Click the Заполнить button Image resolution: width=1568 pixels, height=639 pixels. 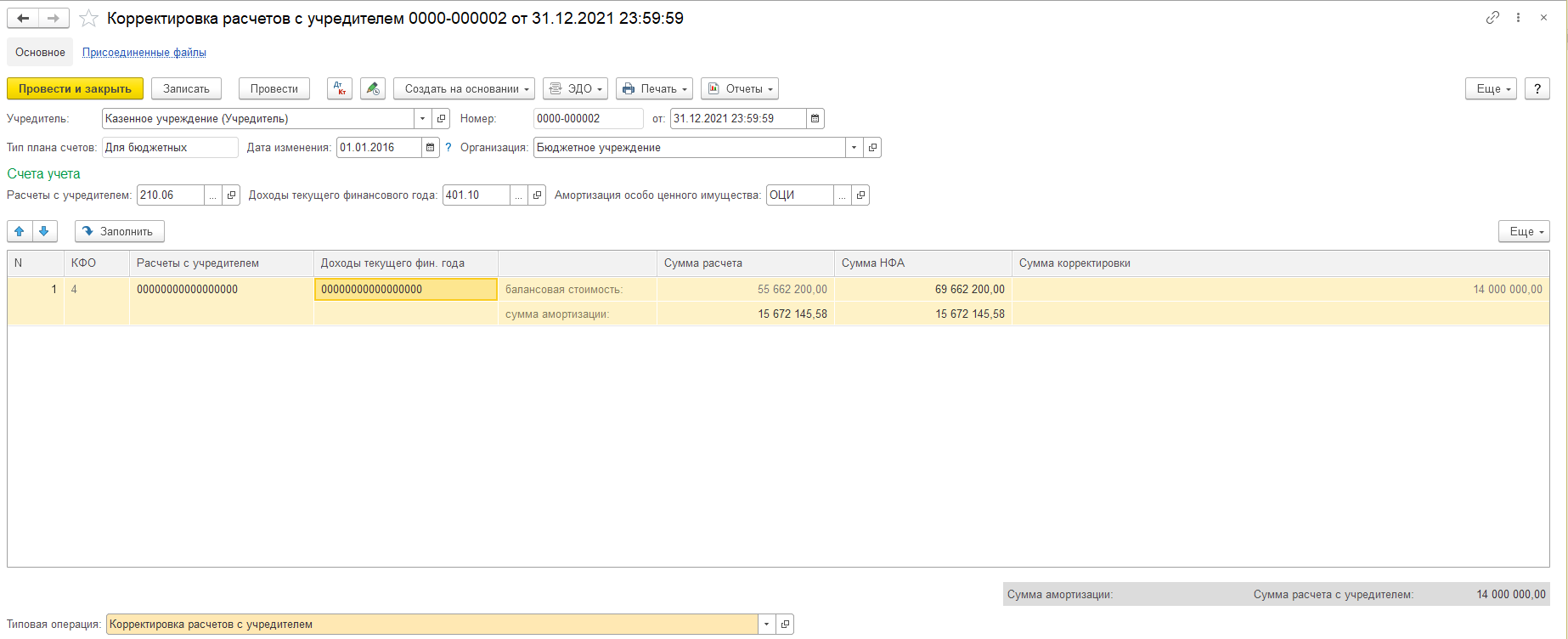click(x=120, y=231)
